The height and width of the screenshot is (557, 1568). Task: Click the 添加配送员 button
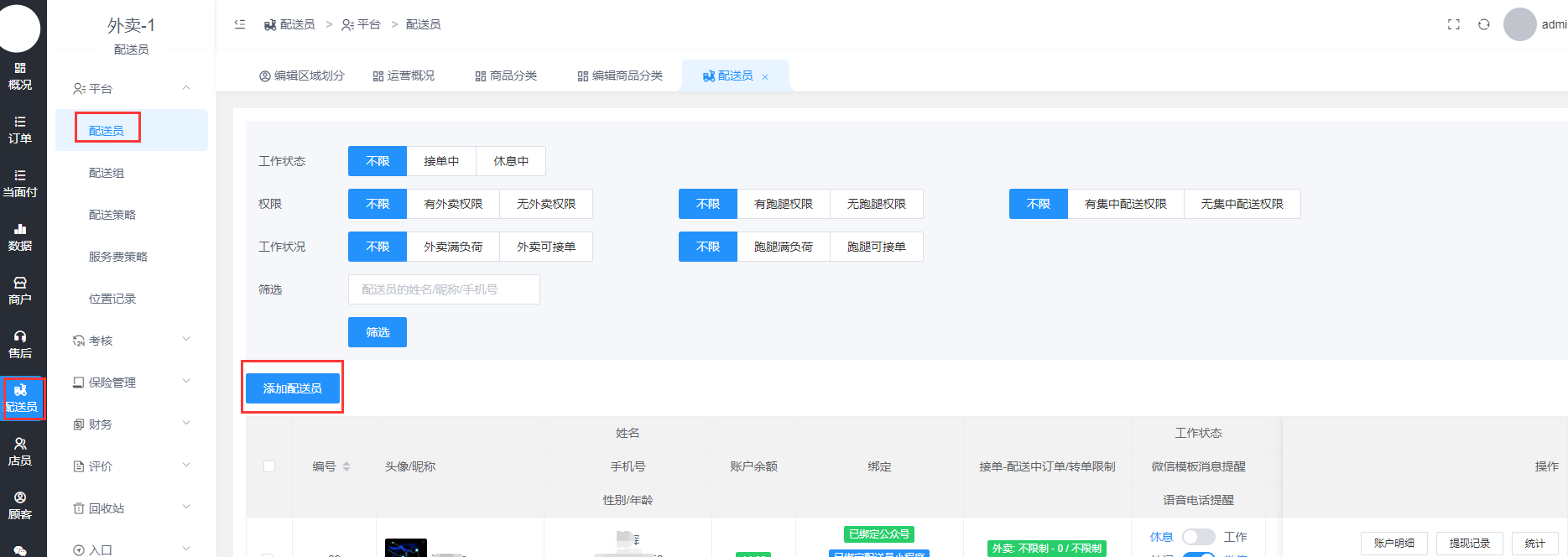pos(293,388)
